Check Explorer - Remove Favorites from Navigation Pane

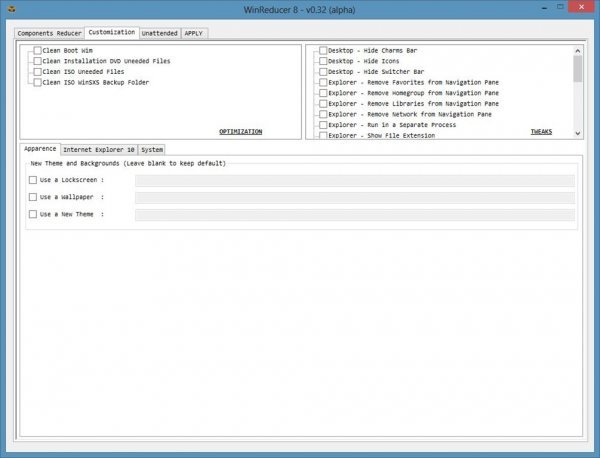[x=323, y=82]
